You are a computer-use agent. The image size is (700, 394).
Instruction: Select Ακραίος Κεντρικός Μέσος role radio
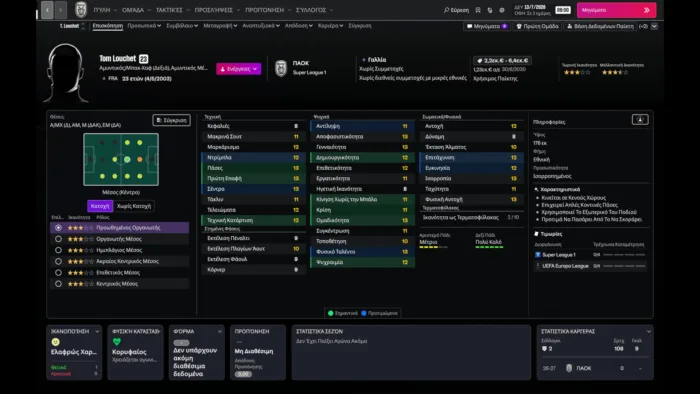[58, 261]
